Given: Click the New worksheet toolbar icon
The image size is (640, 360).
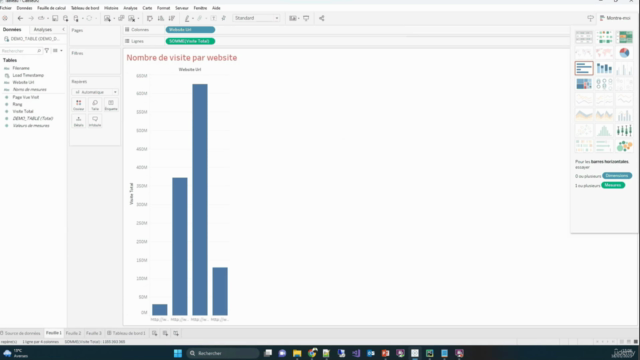Looking at the screenshot, I should 107,18.
